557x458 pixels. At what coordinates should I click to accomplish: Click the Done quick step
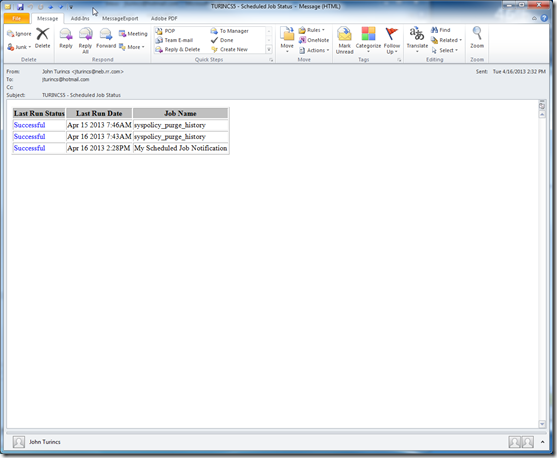pos(222,40)
